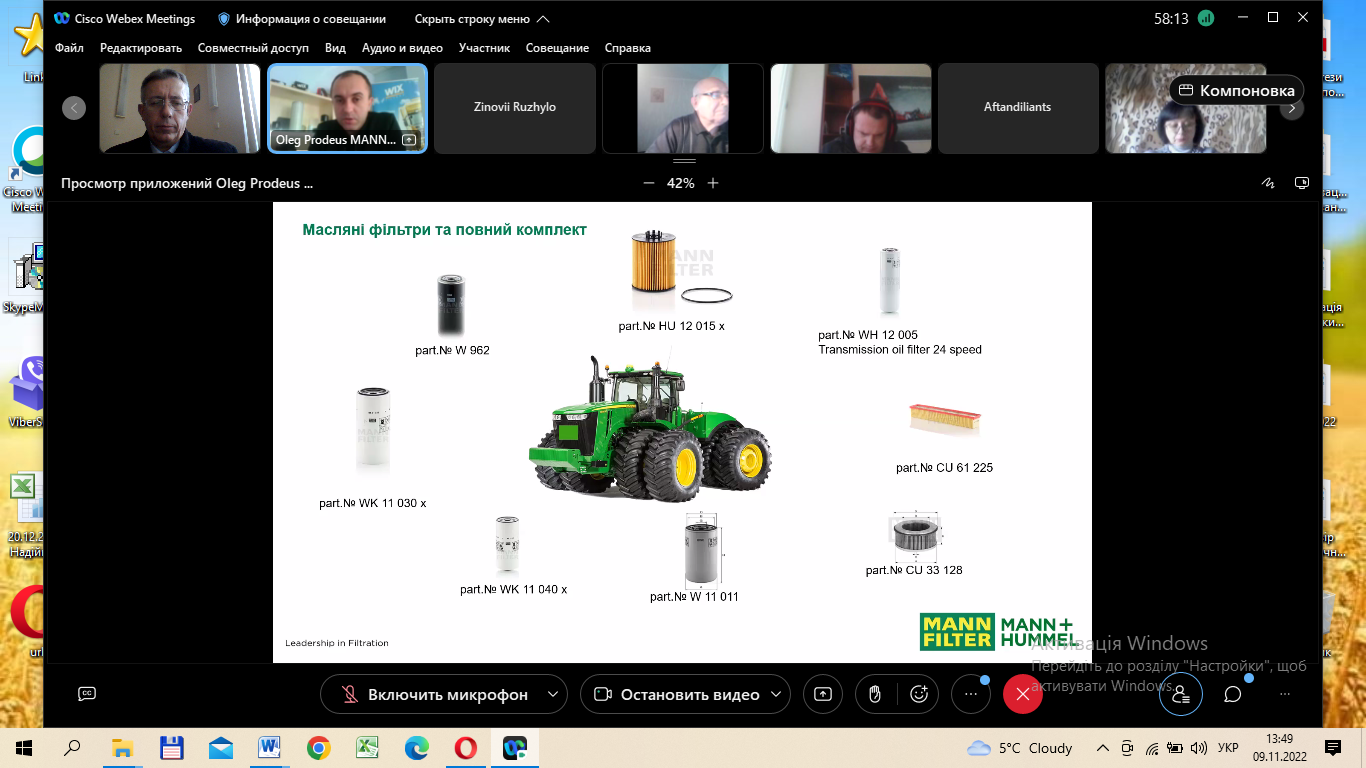The height and width of the screenshot is (768, 1366).
Task: Open the chat panel icon
Action: (x=1233, y=694)
